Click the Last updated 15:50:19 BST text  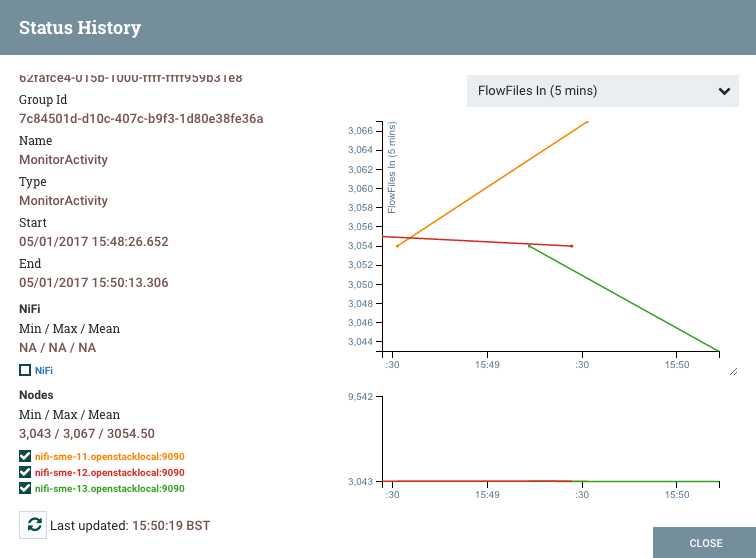(x=130, y=526)
